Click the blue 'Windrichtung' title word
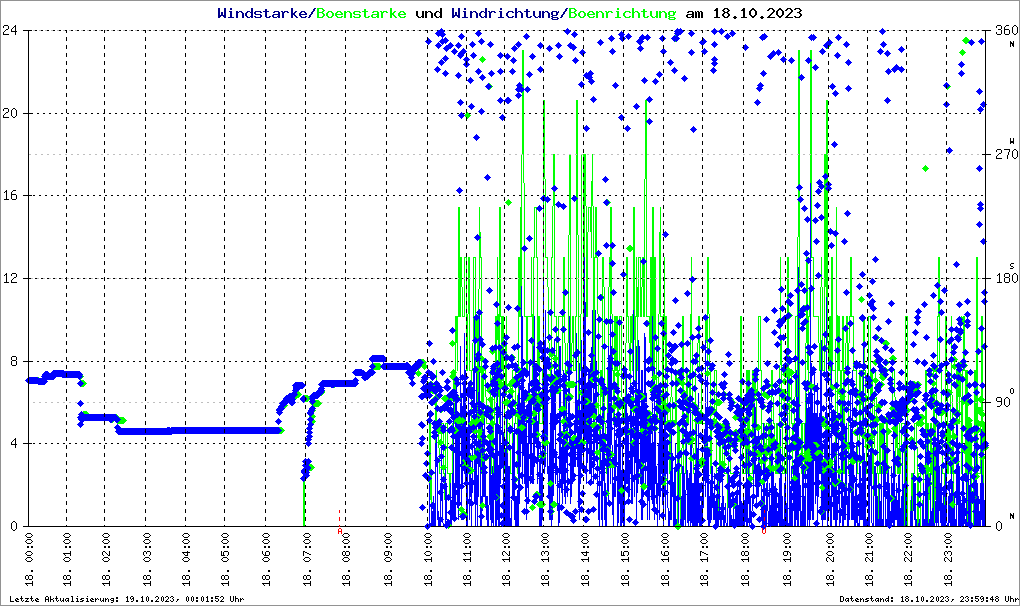This screenshot has height=606, width=1020. pyautogui.click(x=505, y=13)
